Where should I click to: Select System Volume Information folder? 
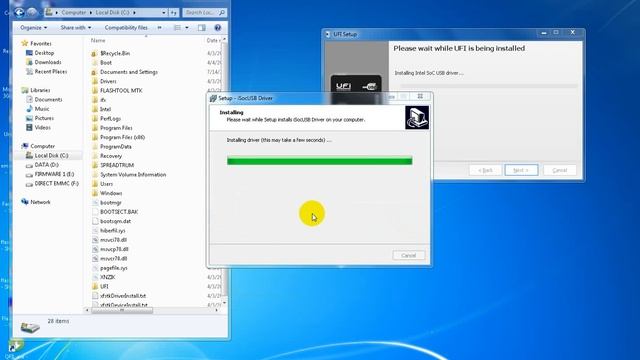(133, 174)
